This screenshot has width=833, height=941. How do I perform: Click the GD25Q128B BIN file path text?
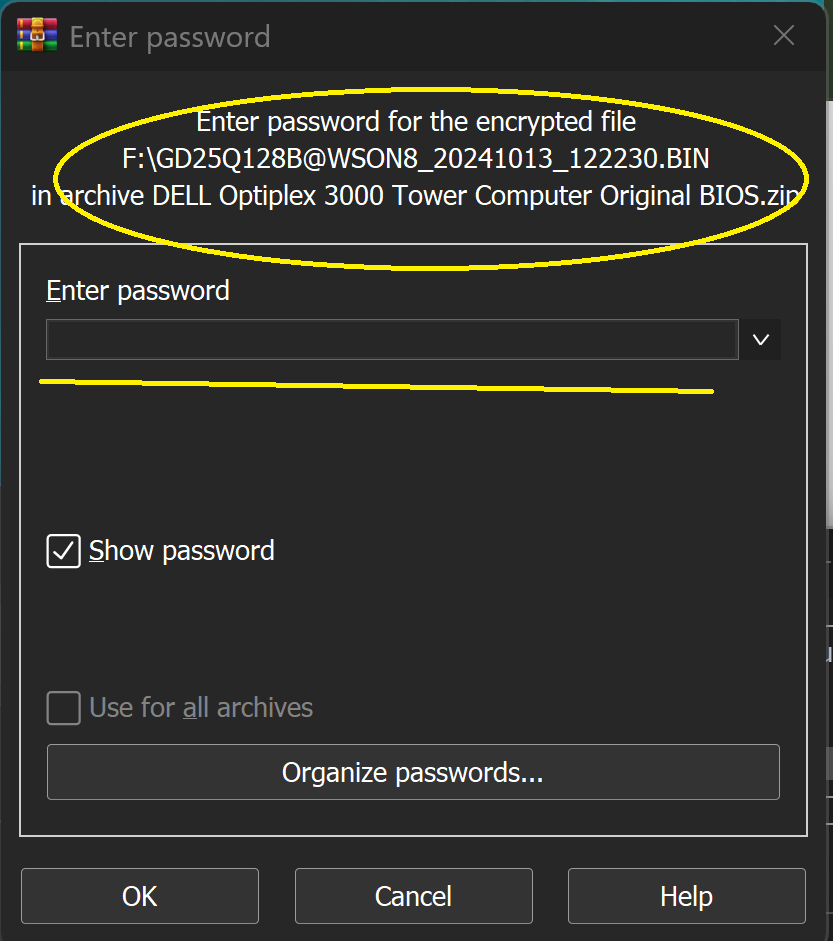(x=416, y=159)
